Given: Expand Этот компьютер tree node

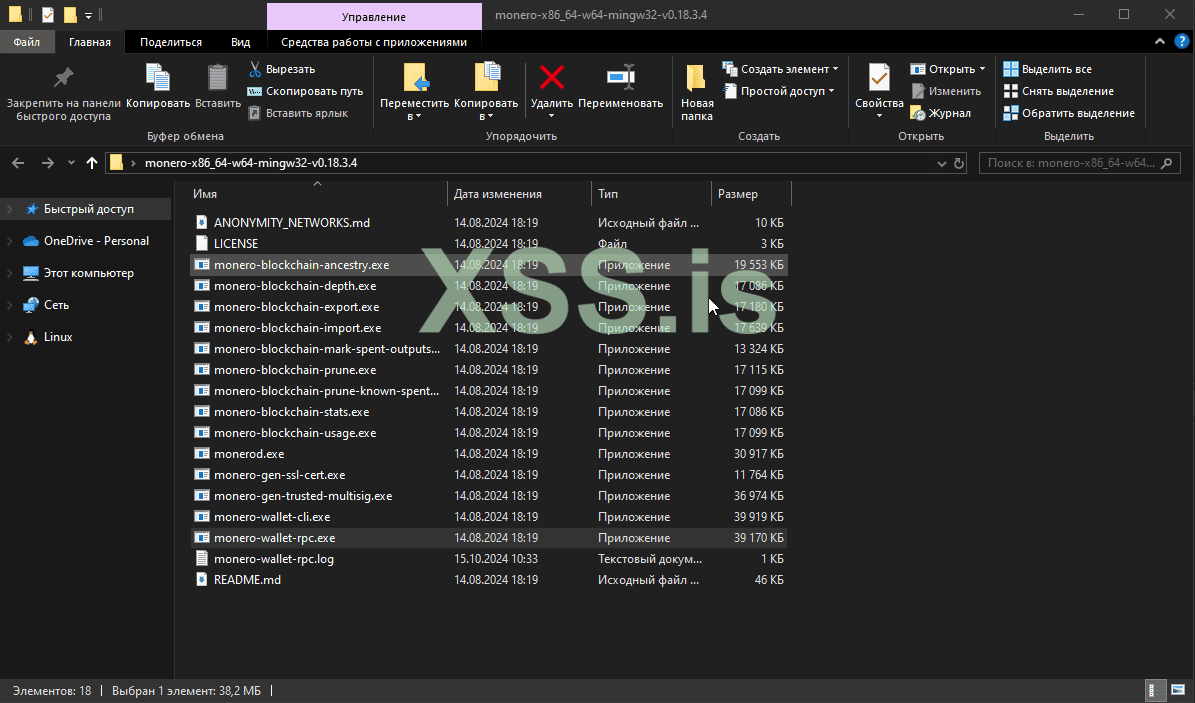Looking at the screenshot, I should [x=9, y=273].
